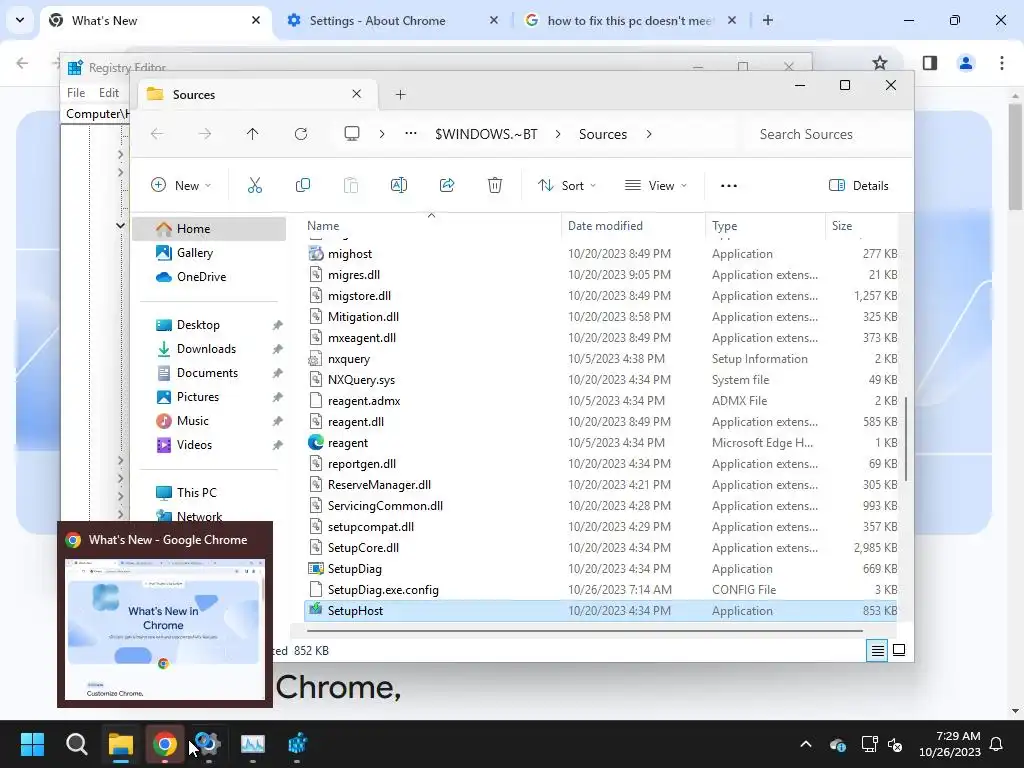Select OneDrive in the navigation pane
1024x768 pixels.
tap(209, 277)
